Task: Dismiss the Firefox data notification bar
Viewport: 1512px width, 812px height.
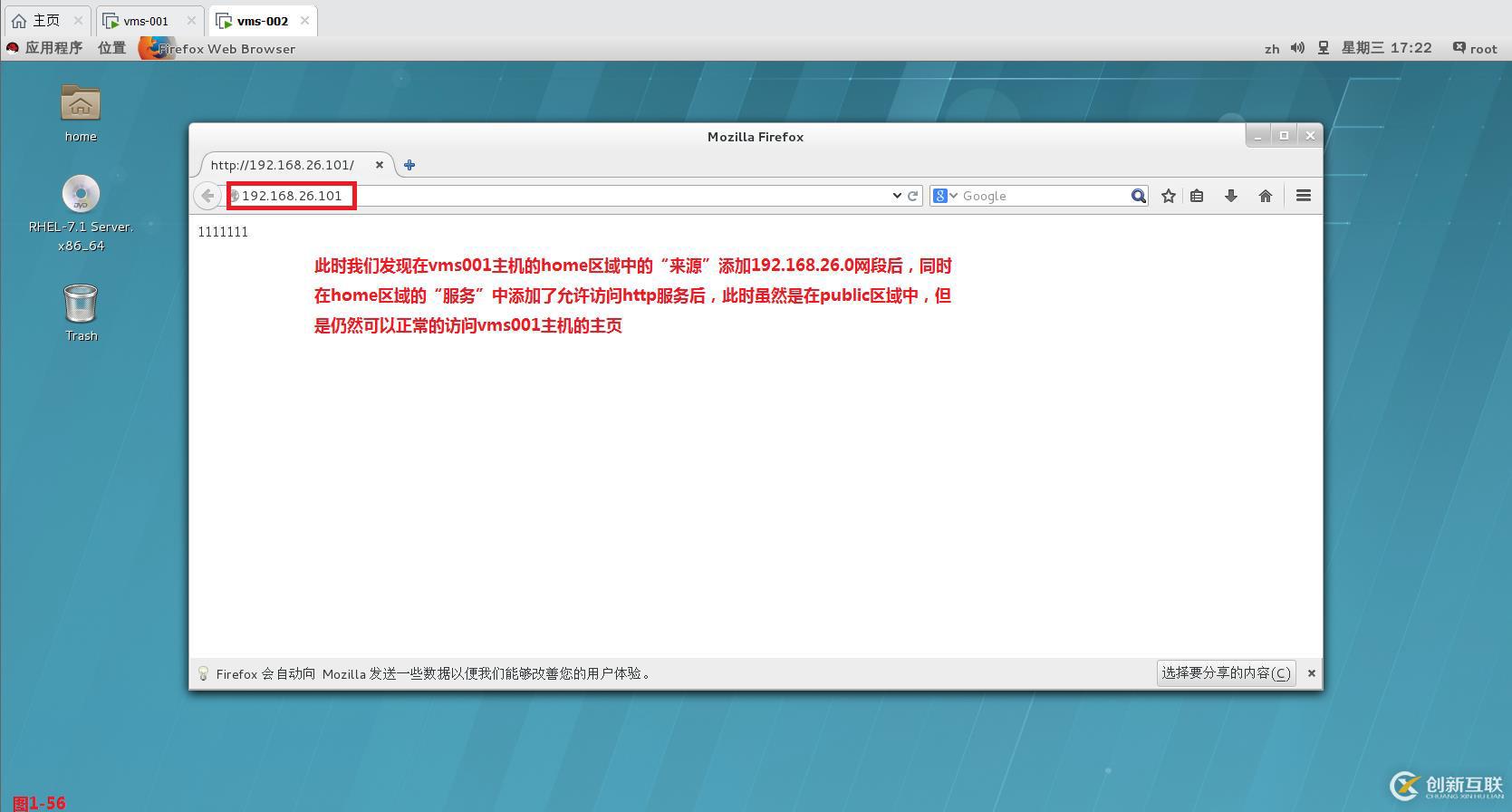Action: tap(1311, 673)
